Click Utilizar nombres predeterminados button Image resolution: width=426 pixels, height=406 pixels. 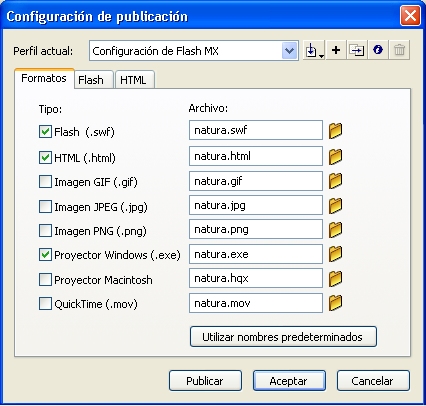283,337
